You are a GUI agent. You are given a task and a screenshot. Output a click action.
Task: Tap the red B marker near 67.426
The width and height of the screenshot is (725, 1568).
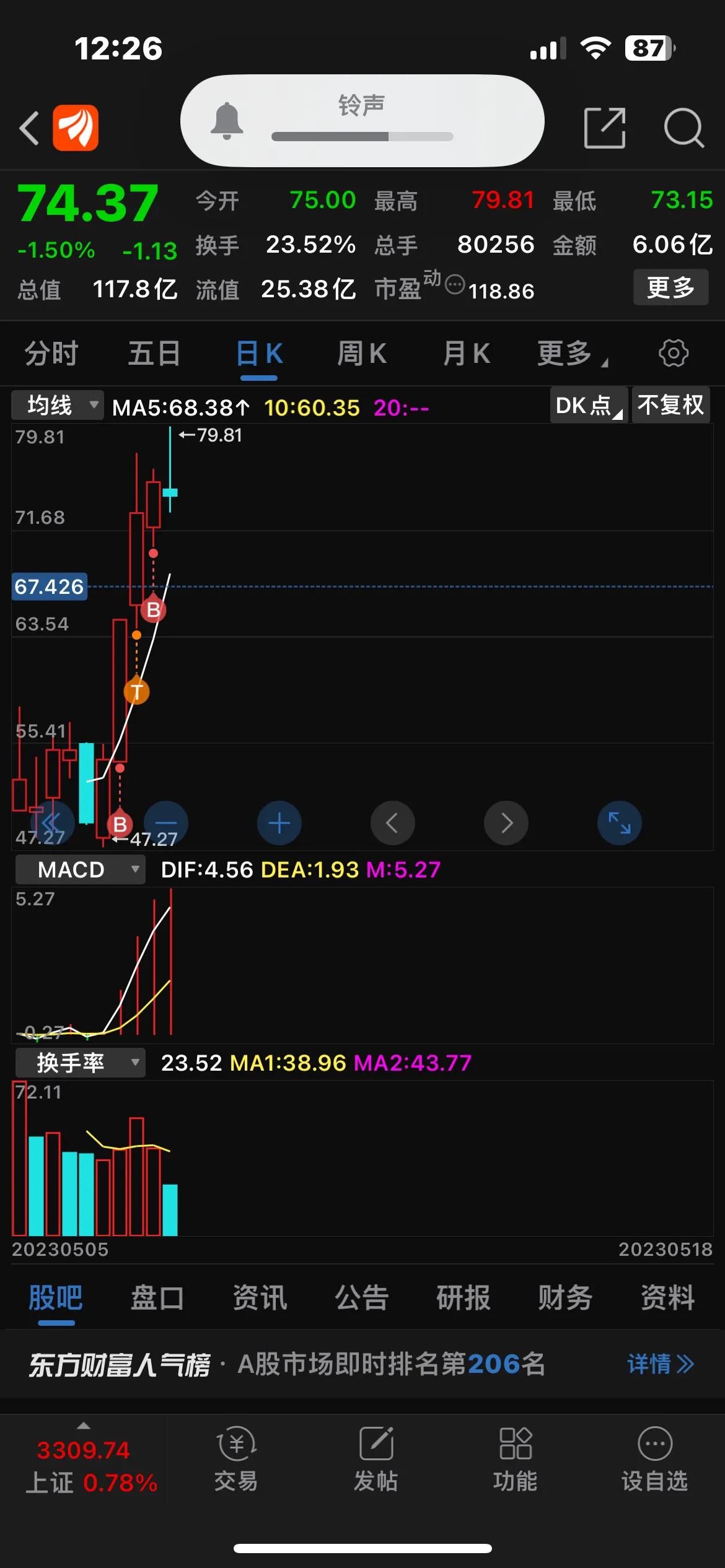click(x=153, y=610)
